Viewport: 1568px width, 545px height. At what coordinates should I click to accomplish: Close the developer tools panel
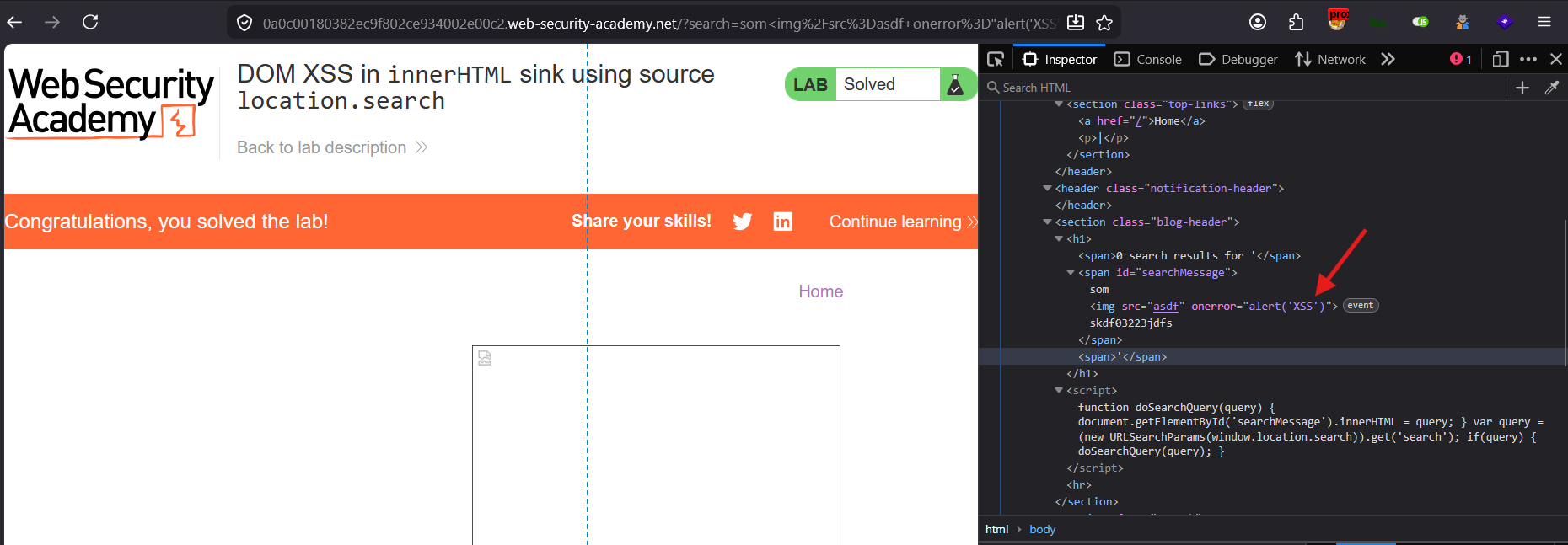[1556, 59]
